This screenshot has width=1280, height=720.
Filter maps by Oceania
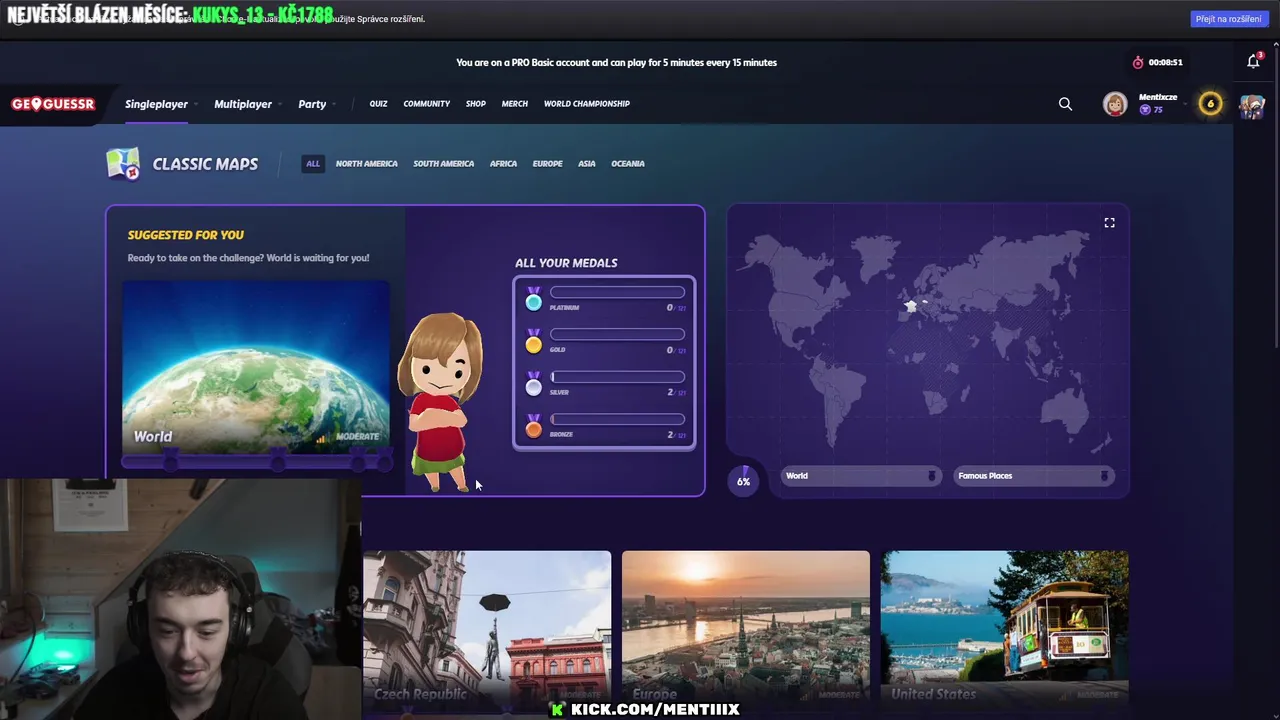coord(628,164)
